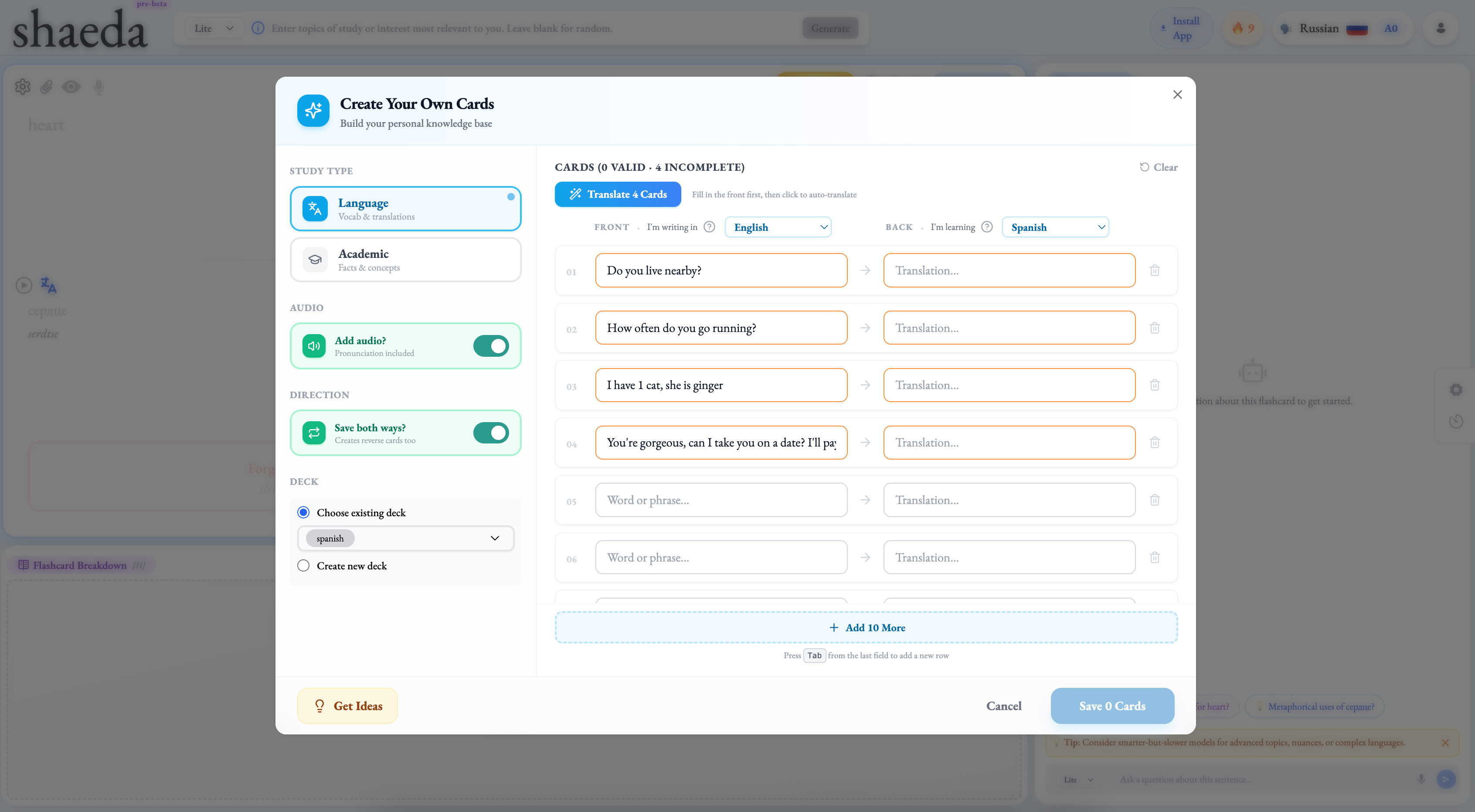Select the Academic study type

pyautogui.click(x=405, y=259)
